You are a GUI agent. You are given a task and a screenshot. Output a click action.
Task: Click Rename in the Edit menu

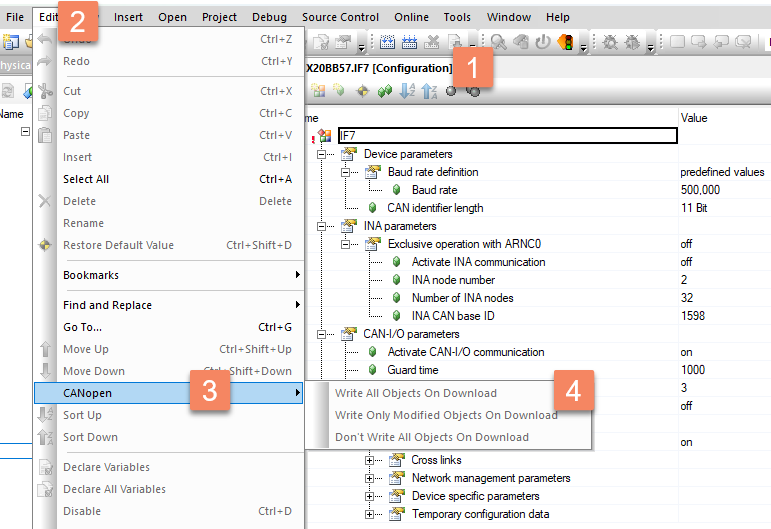tap(168, 223)
